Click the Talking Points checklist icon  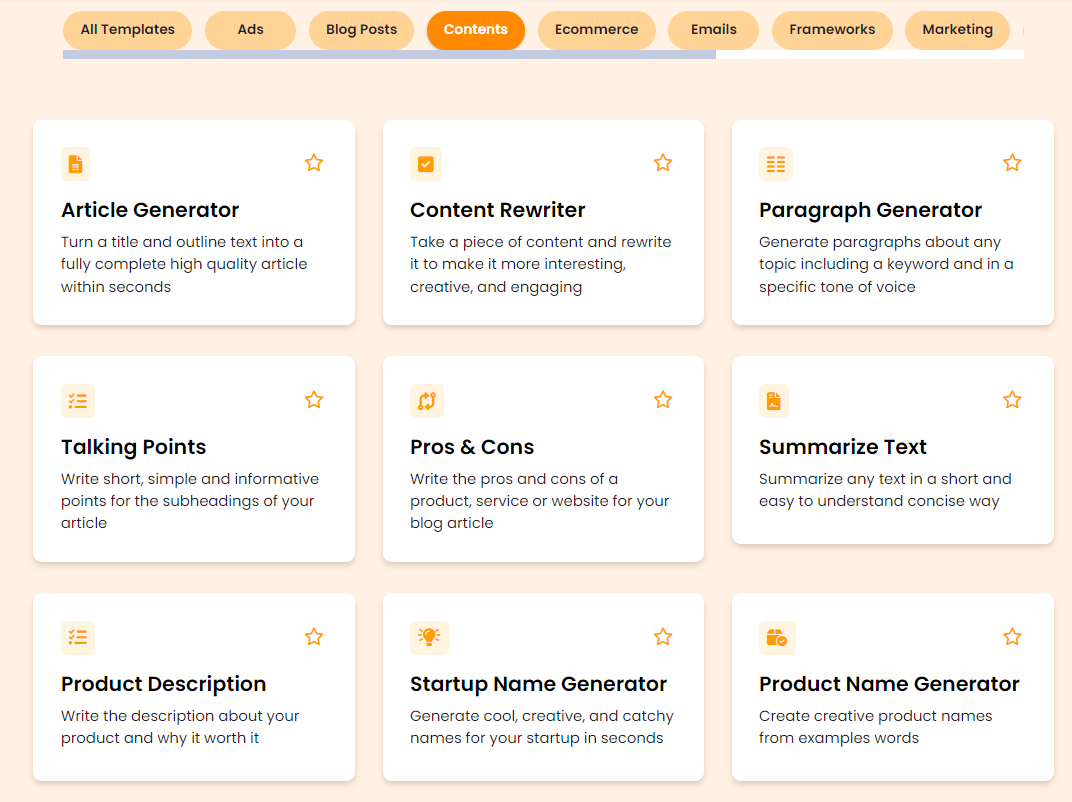point(78,401)
